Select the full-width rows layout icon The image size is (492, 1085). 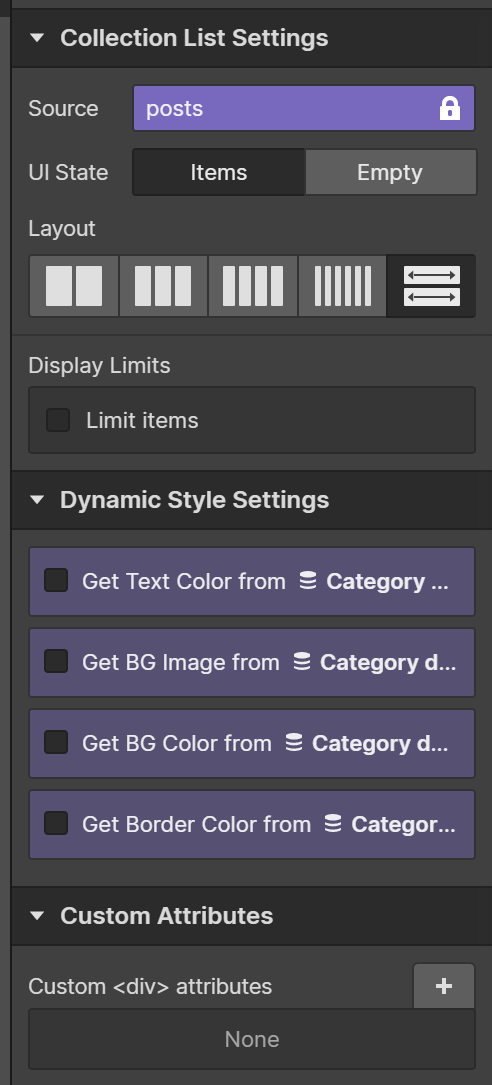pos(431,286)
